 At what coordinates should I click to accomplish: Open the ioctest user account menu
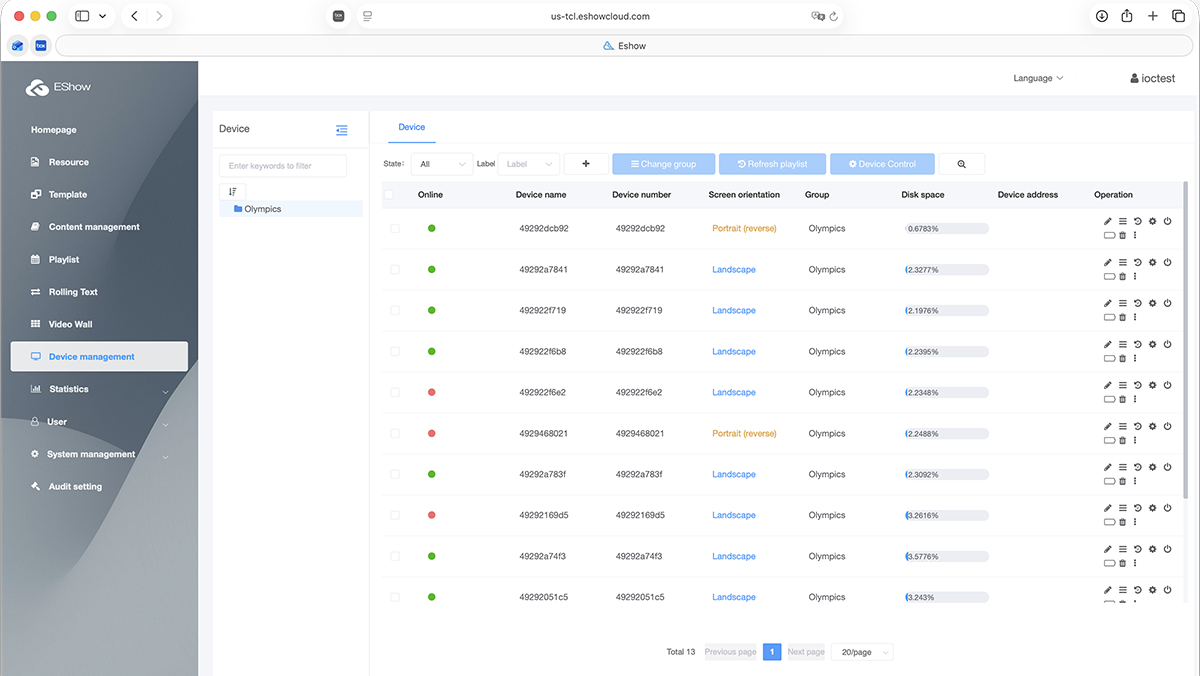(x=1152, y=78)
